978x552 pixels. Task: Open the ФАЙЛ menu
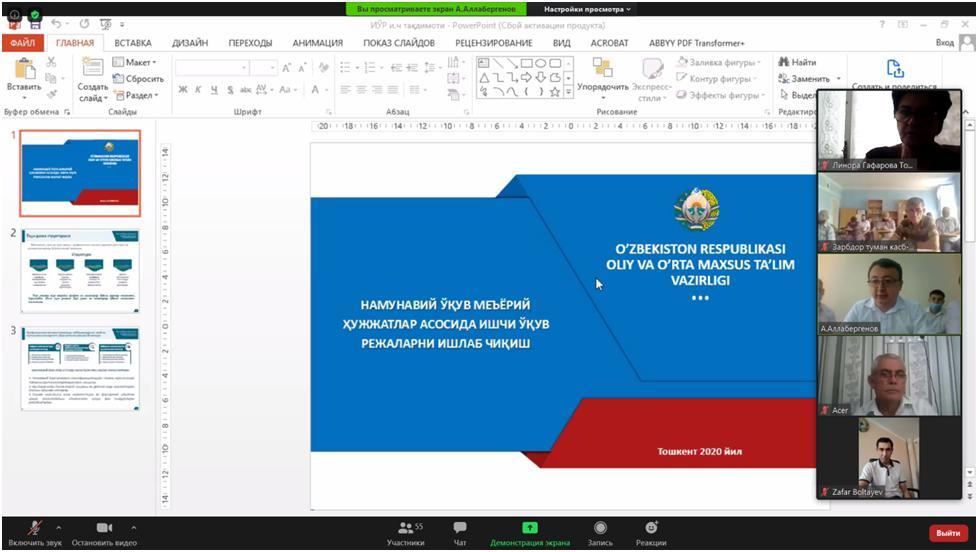(23, 43)
